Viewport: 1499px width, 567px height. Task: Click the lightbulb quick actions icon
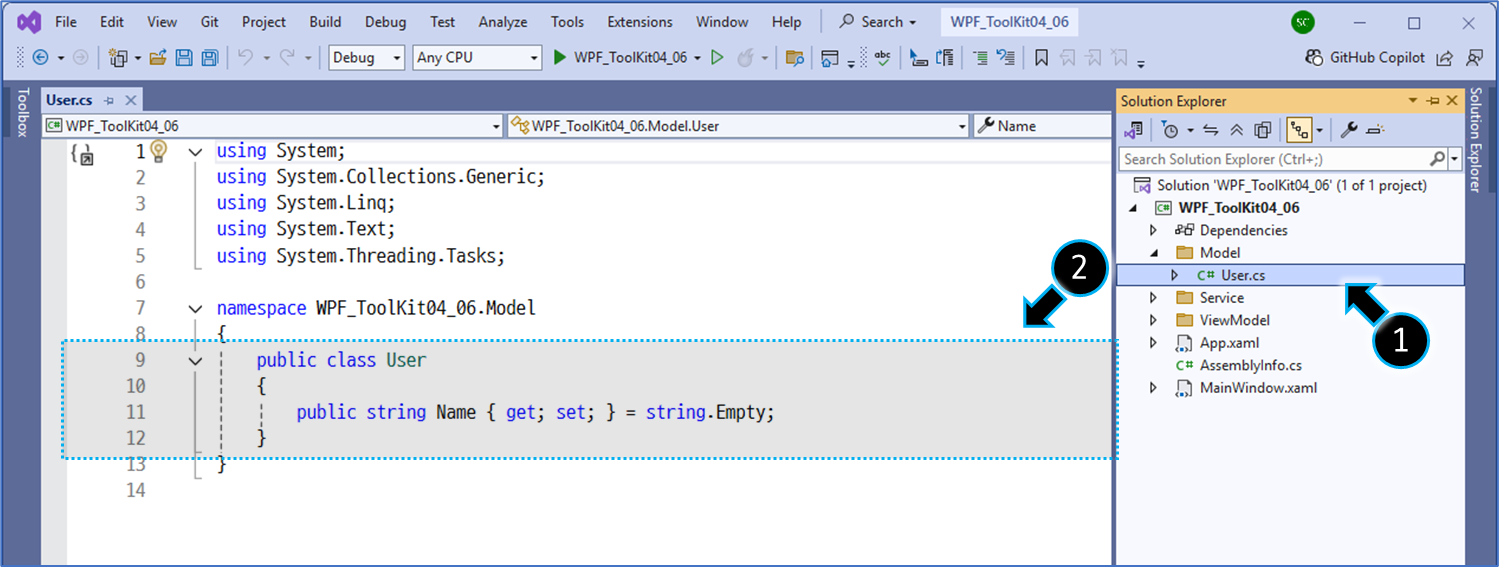(158, 151)
